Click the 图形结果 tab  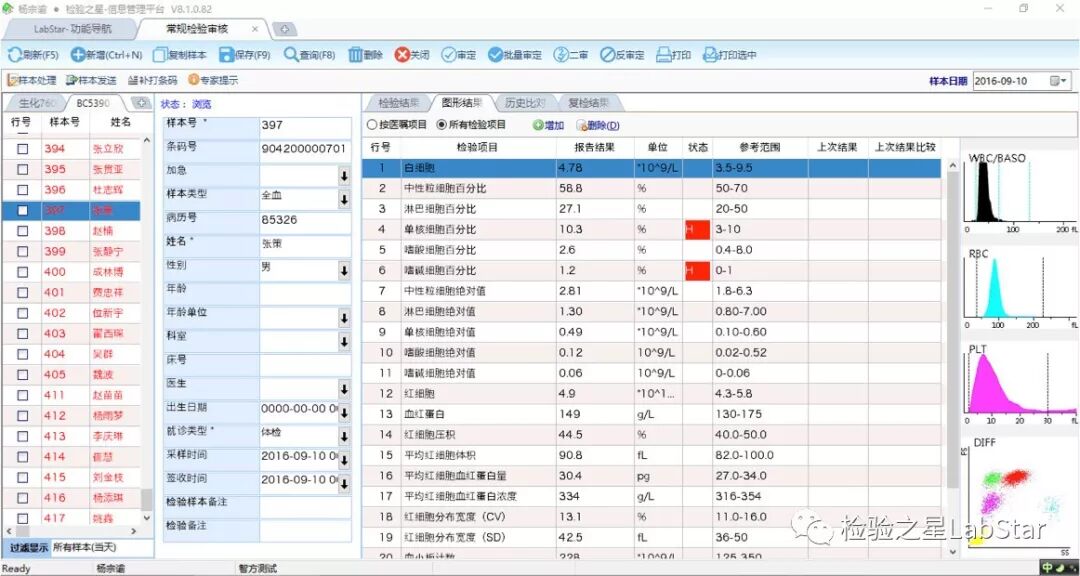tap(461, 103)
